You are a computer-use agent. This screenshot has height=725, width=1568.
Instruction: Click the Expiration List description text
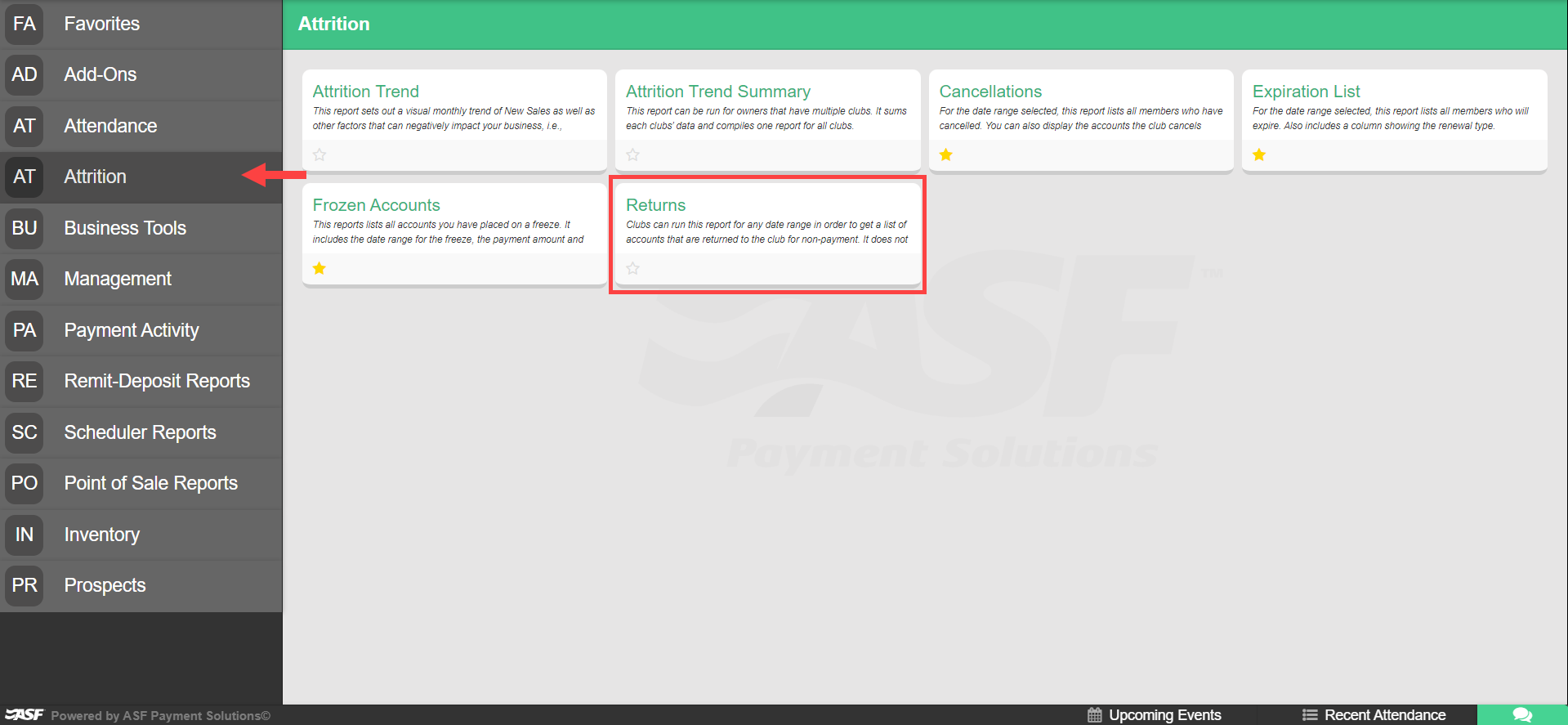1391,119
